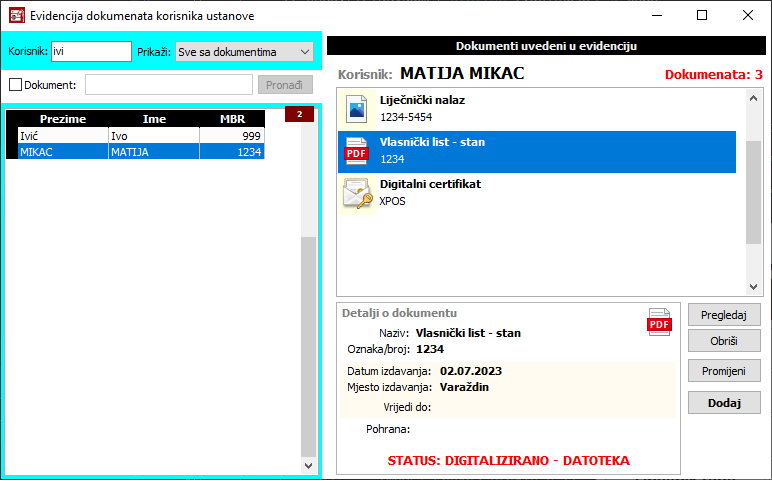The height and width of the screenshot is (480, 772).
Task: Click the MBR column header
Action: click(x=232, y=119)
